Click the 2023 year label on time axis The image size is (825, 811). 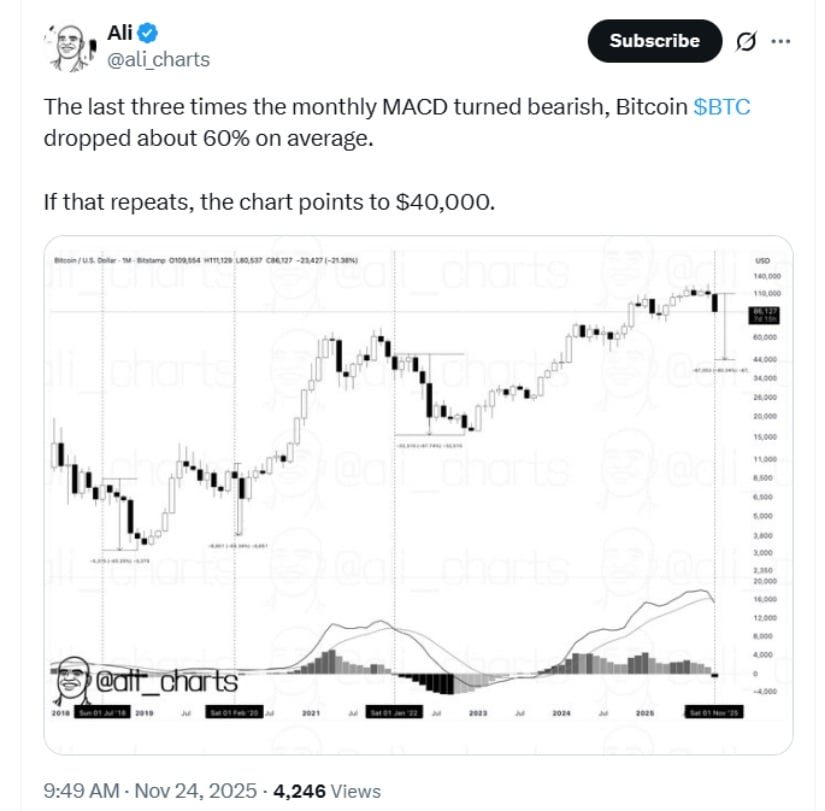click(x=477, y=713)
